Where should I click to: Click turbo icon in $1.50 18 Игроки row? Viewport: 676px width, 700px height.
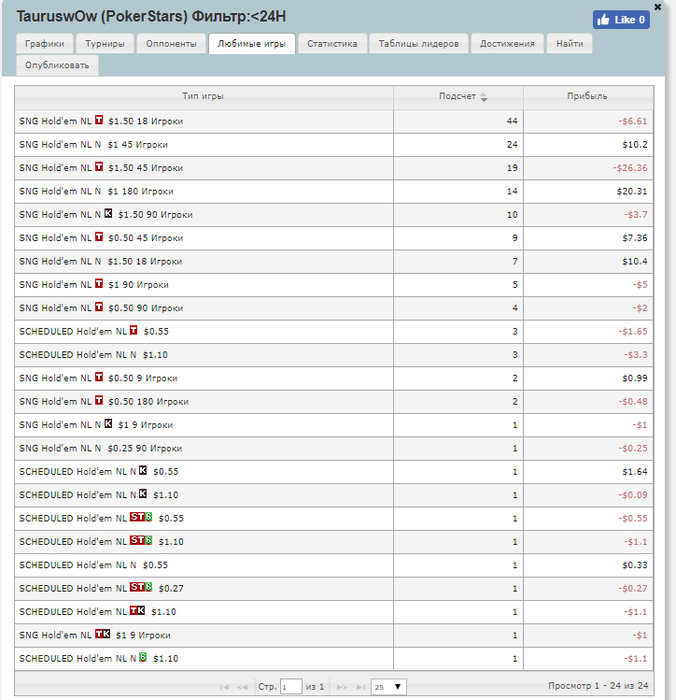[x=99, y=120]
